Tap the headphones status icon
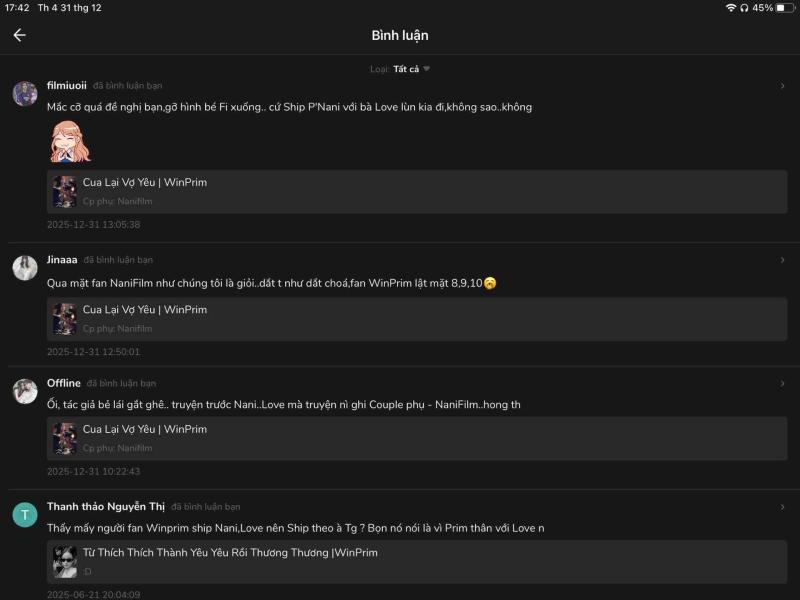This screenshot has height=600, width=800. click(744, 8)
